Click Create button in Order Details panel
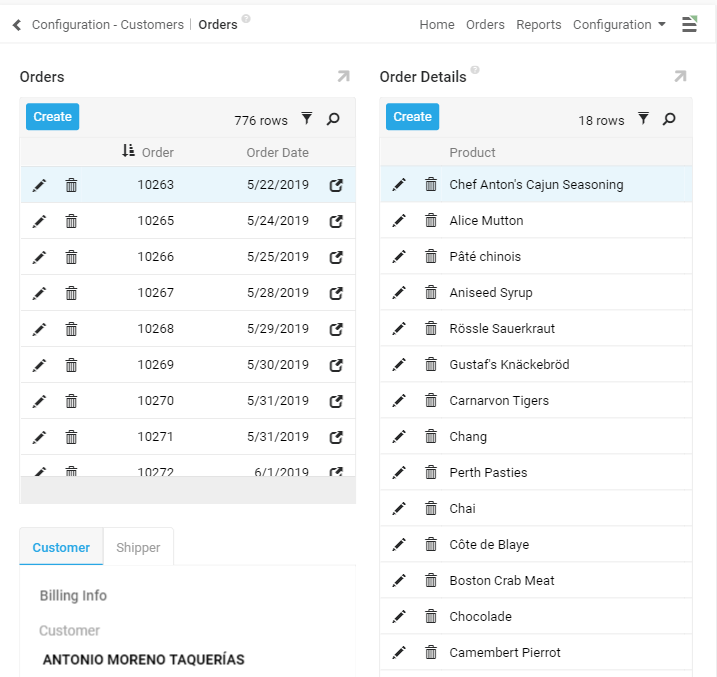The height and width of the screenshot is (677, 717). 412,117
